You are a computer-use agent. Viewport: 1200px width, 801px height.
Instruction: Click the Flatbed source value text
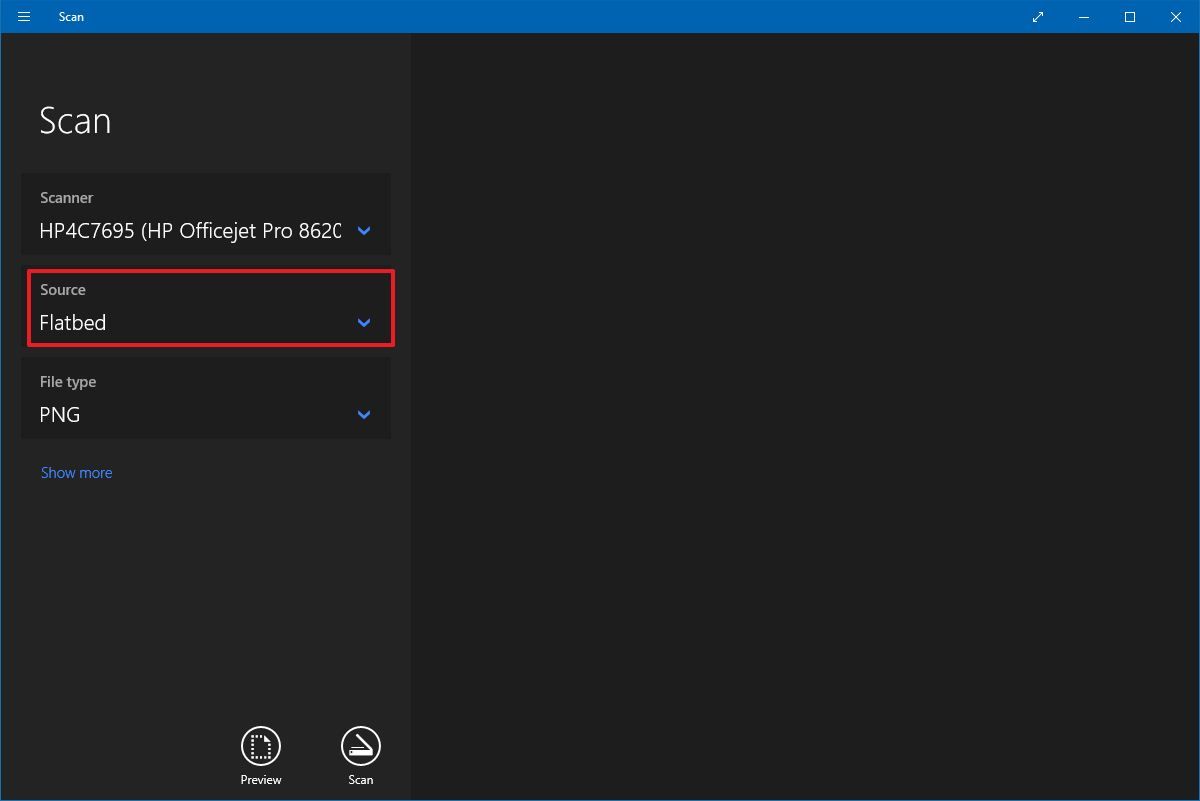[x=72, y=322]
